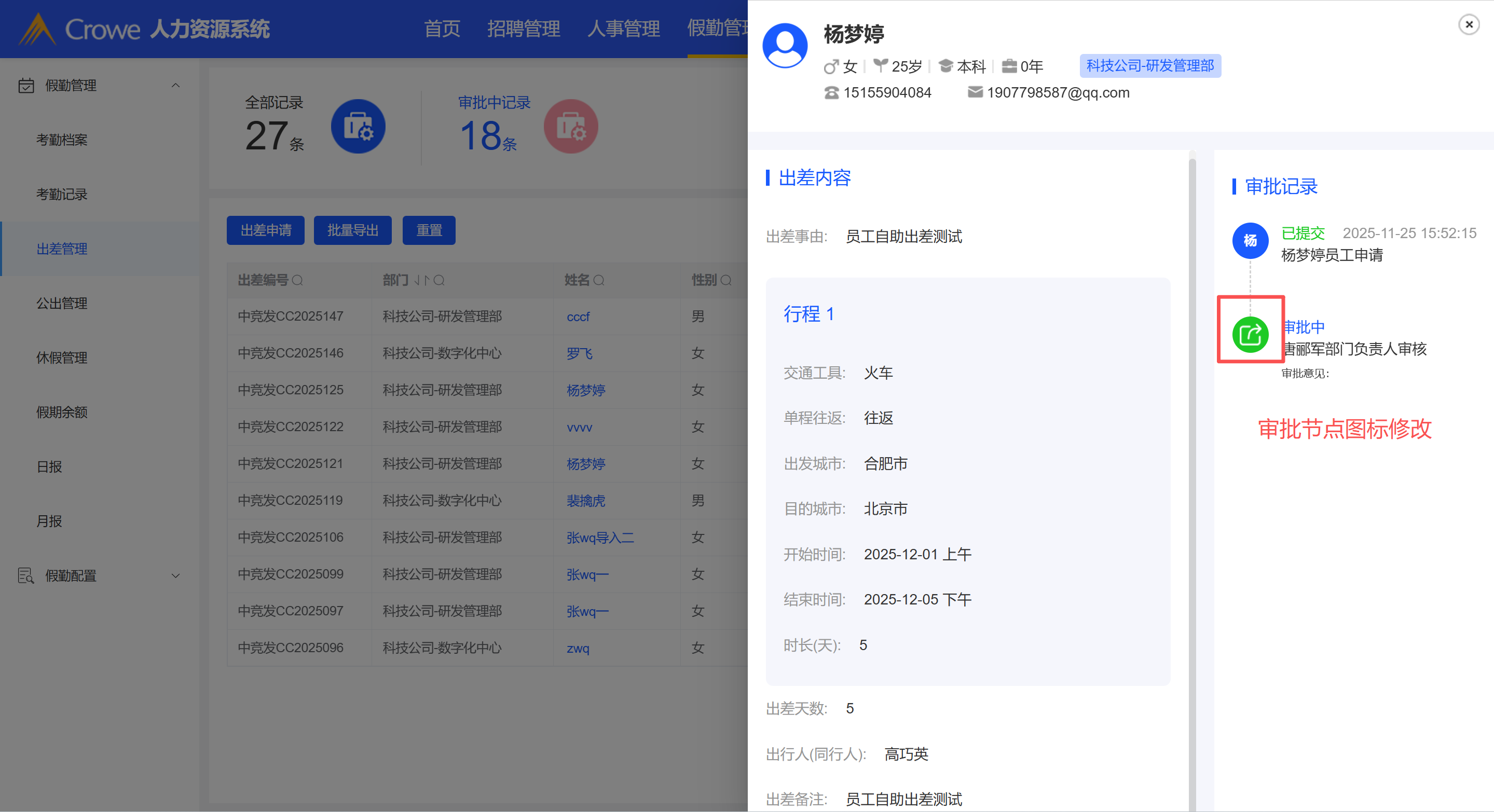Screen dimensions: 1494x812
Task: Click search icon in 姓名 column header
Action: tap(599, 281)
